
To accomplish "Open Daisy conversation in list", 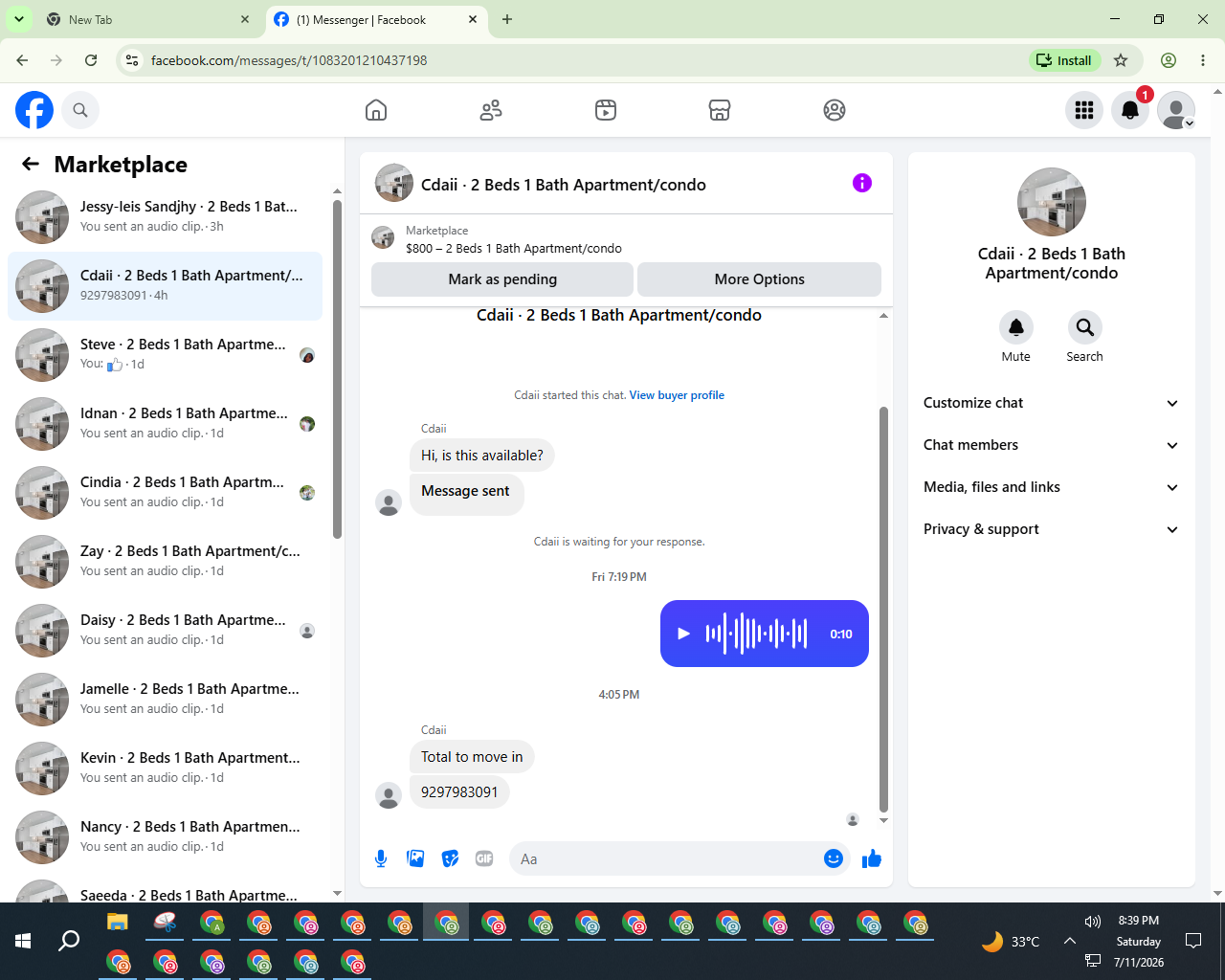I will (165, 631).
